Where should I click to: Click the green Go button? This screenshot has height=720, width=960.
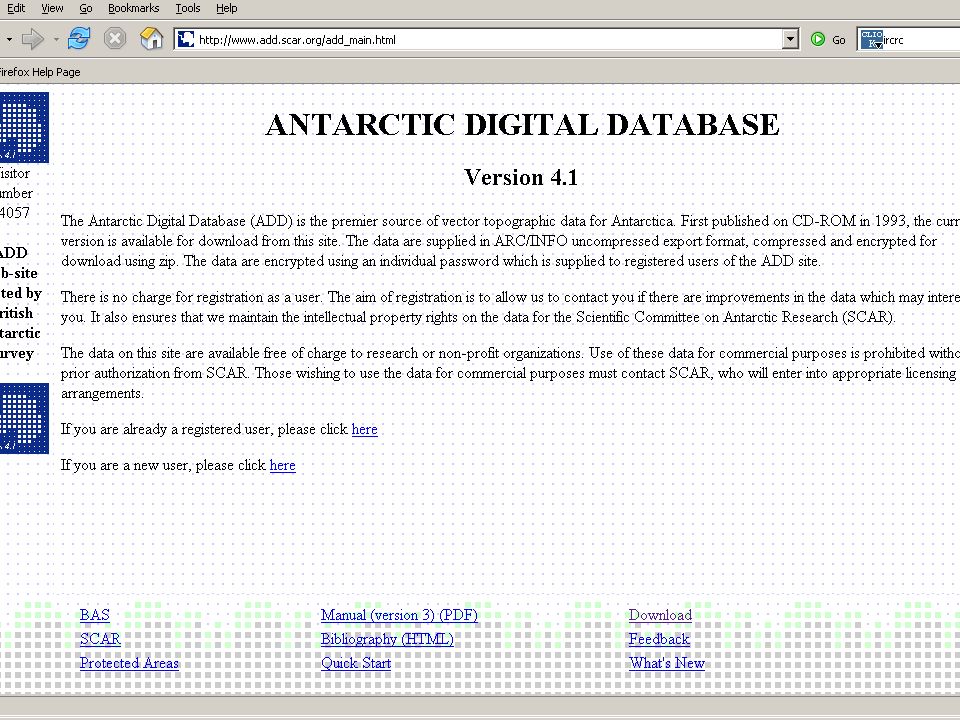(x=828, y=40)
